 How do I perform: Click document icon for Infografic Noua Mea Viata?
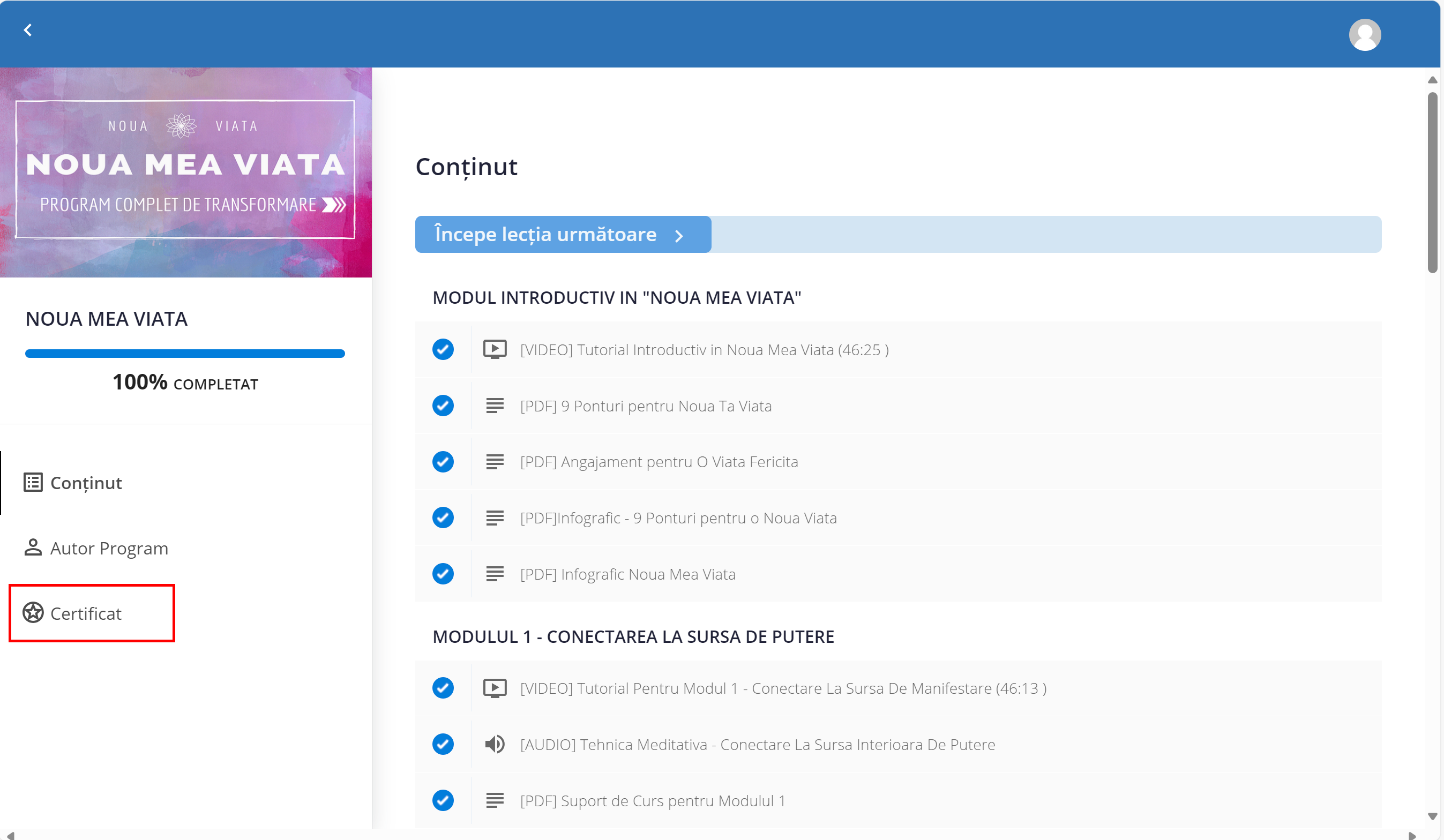[x=495, y=574]
